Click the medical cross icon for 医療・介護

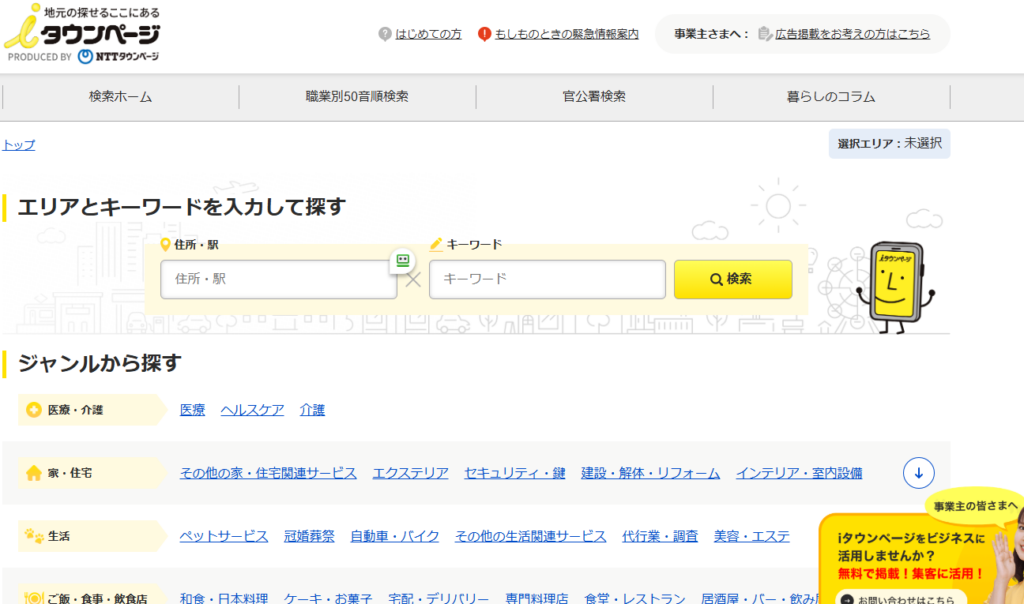tap(34, 410)
